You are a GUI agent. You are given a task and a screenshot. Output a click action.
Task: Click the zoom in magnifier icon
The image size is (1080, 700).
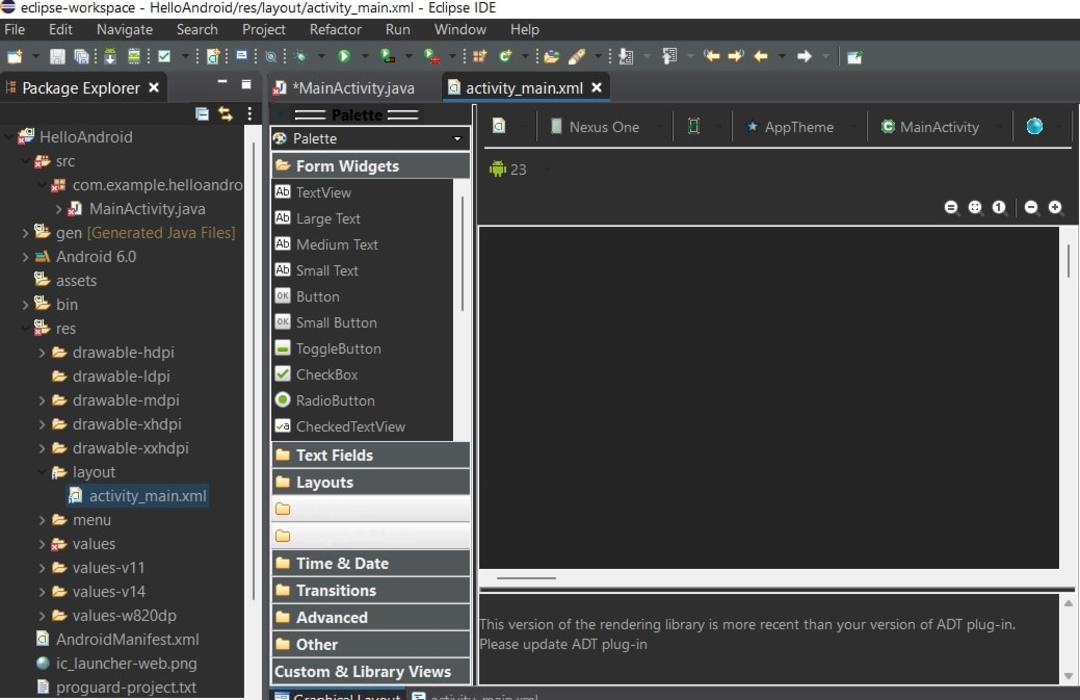(1055, 207)
